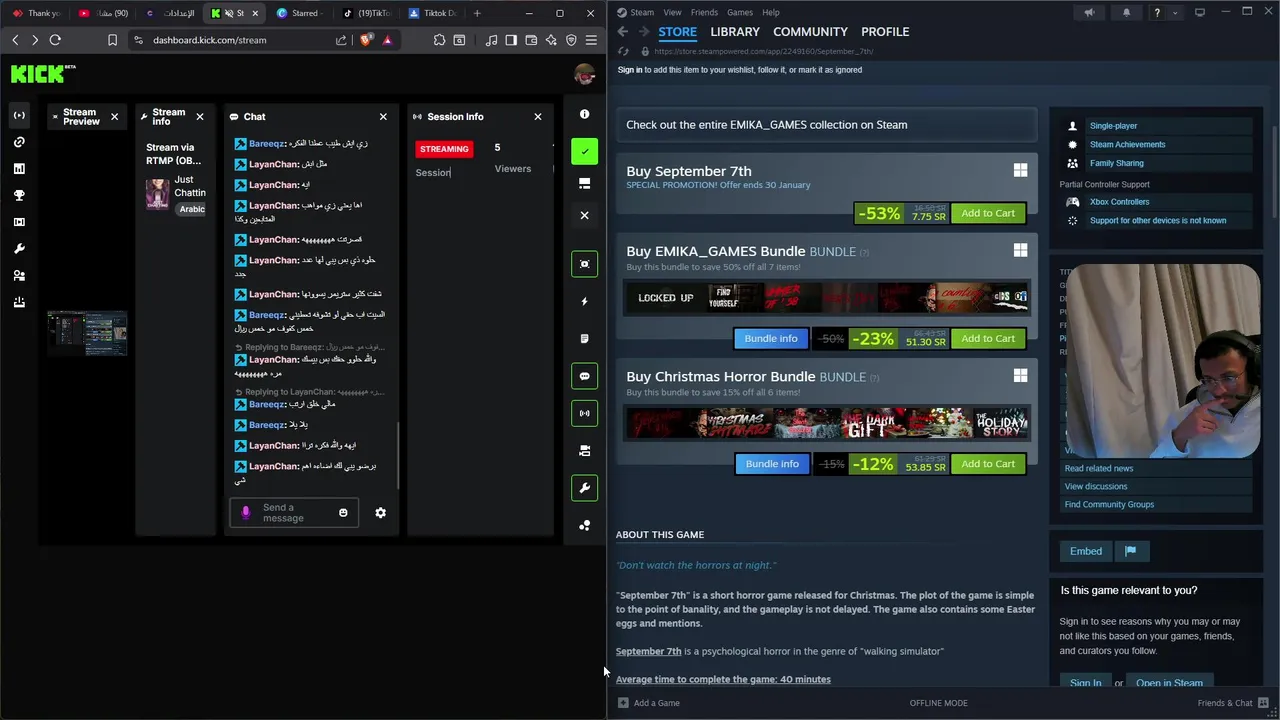Add September 7th to cart

pyautogui.click(x=988, y=213)
